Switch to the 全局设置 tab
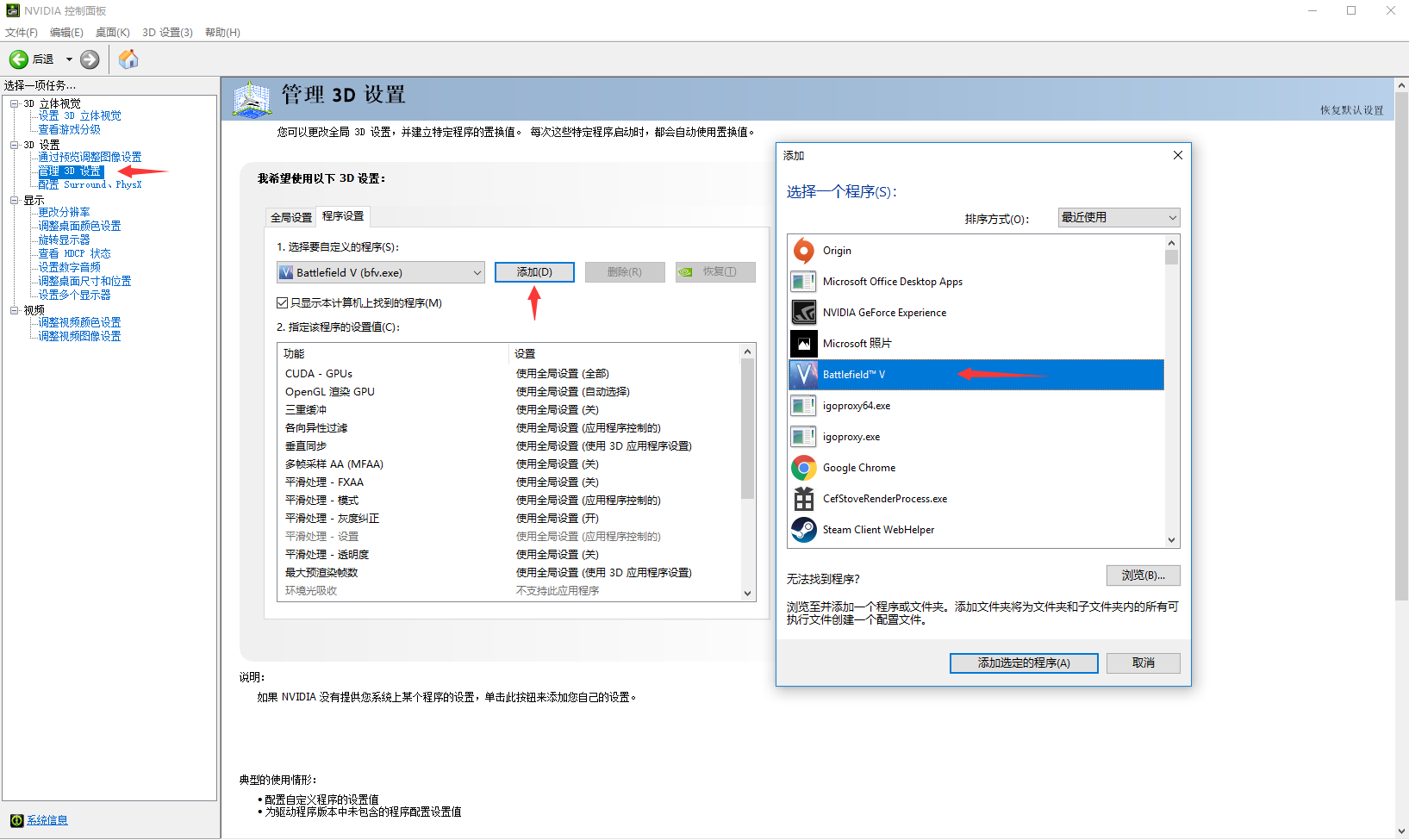This screenshot has width=1409, height=840. [291, 217]
